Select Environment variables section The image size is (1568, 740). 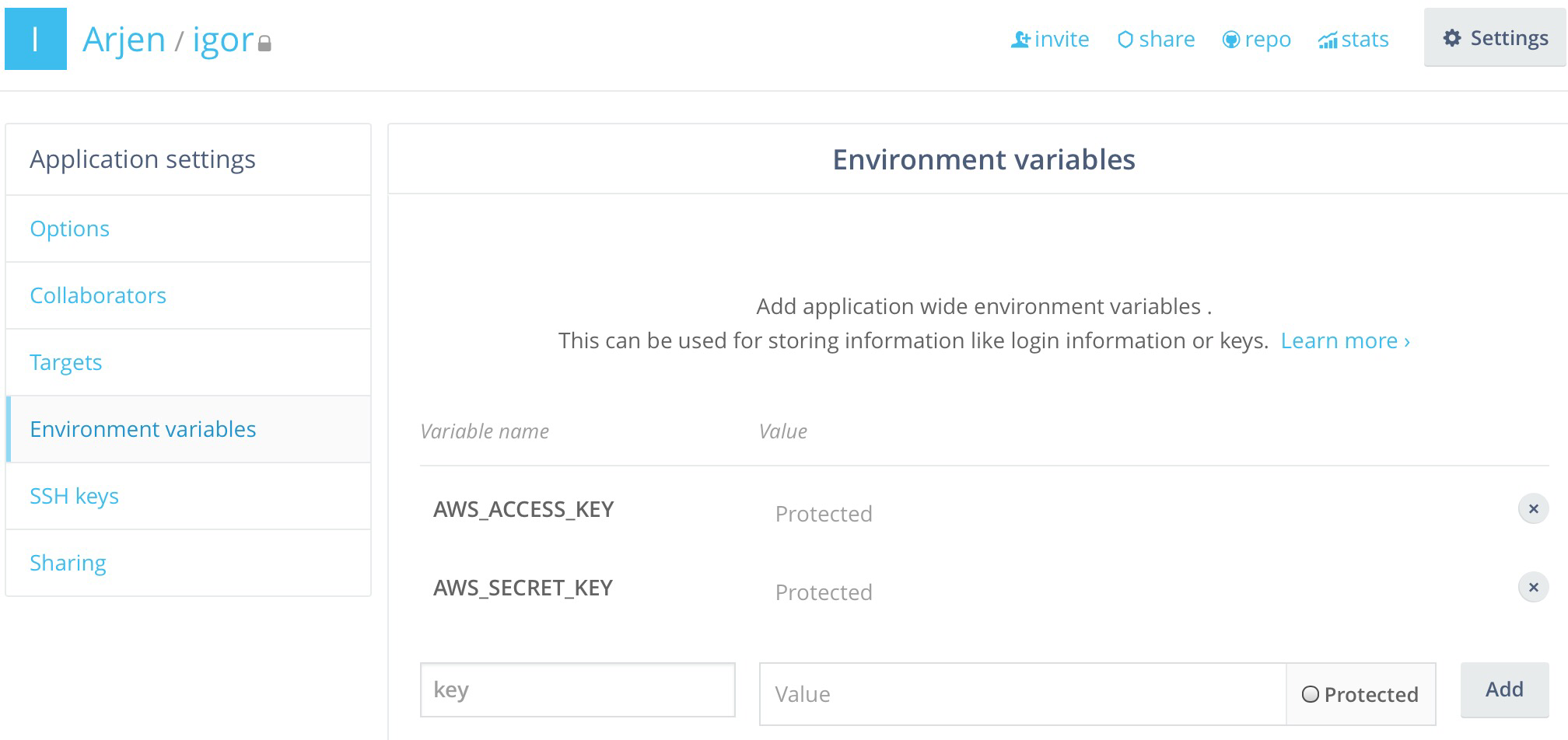[x=188, y=429]
